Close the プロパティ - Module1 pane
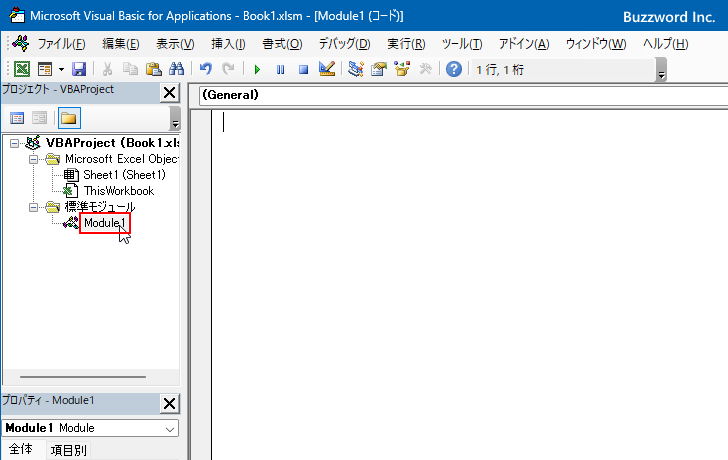This screenshot has width=728, height=460. [x=169, y=403]
